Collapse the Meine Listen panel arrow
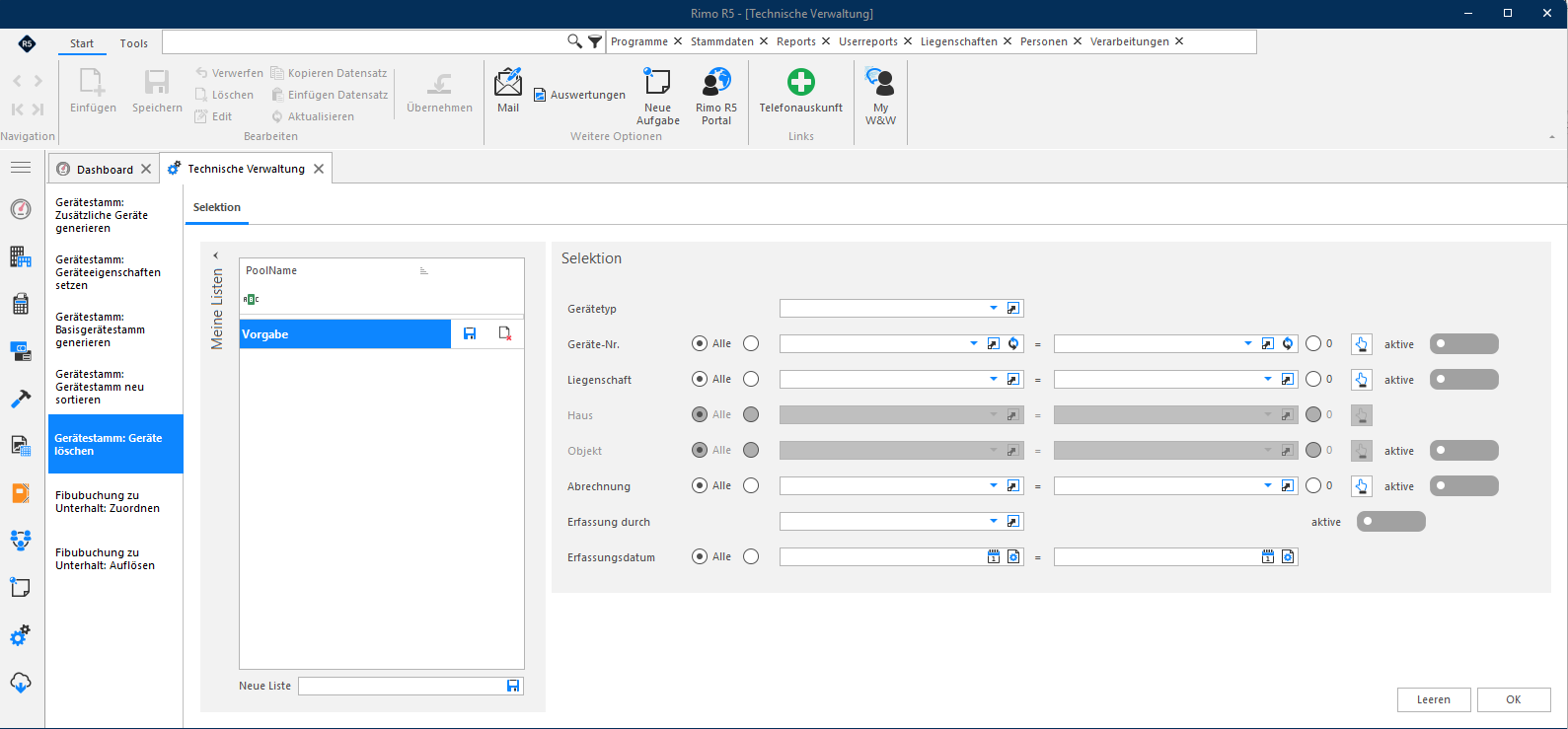The height and width of the screenshot is (729, 1568). click(216, 255)
